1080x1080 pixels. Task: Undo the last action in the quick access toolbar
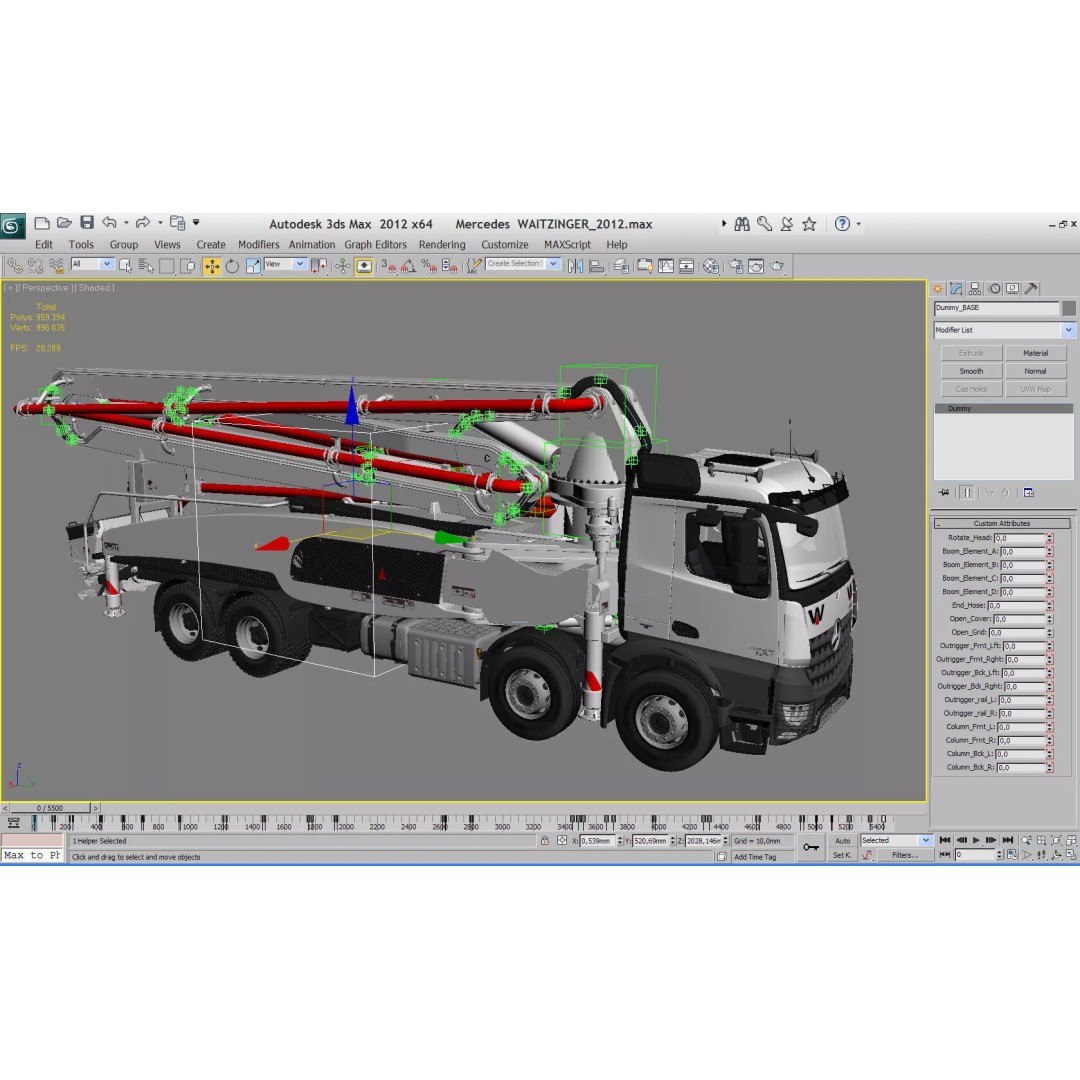(110, 222)
